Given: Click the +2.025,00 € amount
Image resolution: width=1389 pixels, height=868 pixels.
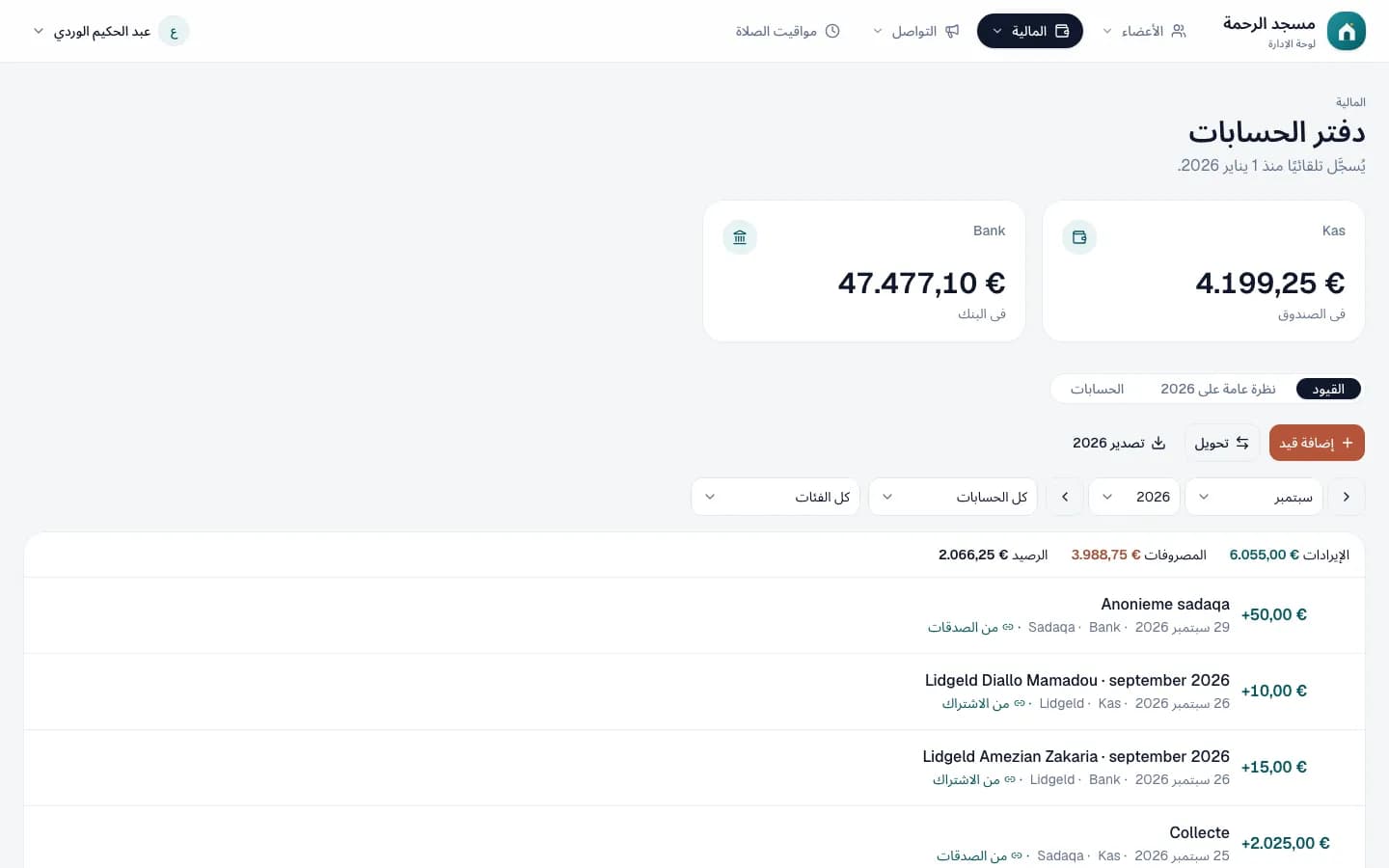Looking at the screenshot, I should point(1285,843).
